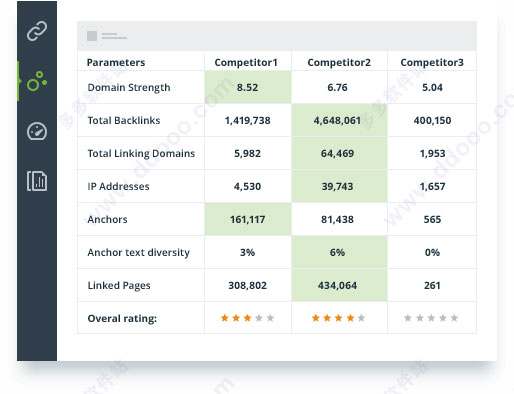Select the Total Linking Domains row label
Screen dimensions: 514x394
141,153
